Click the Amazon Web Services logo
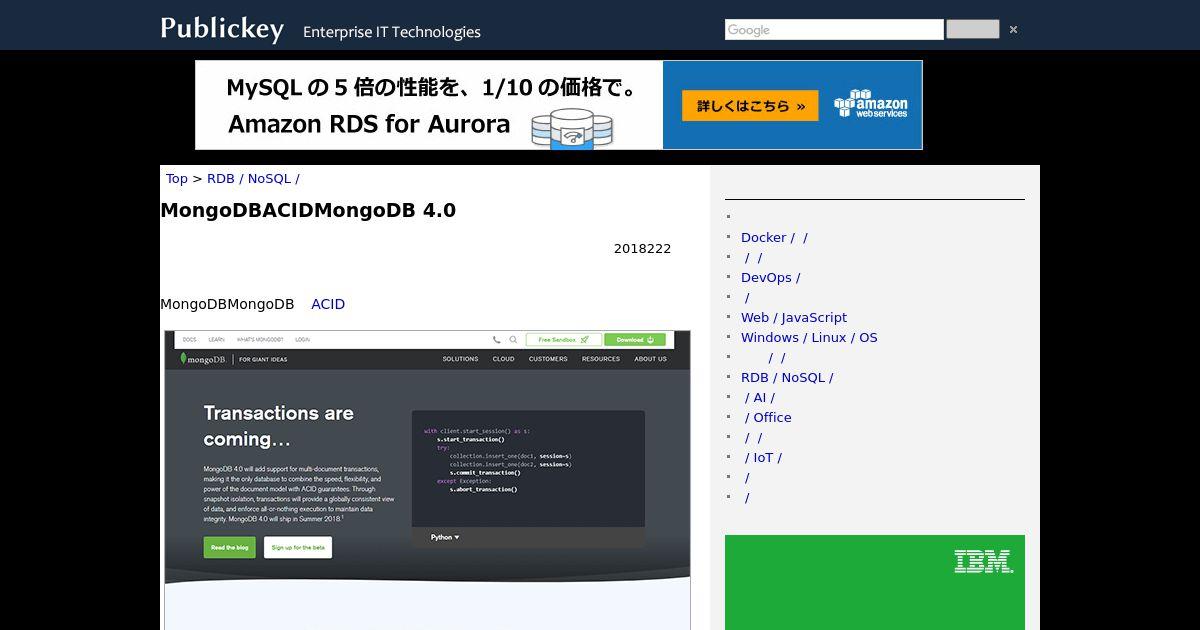 click(x=871, y=104)
